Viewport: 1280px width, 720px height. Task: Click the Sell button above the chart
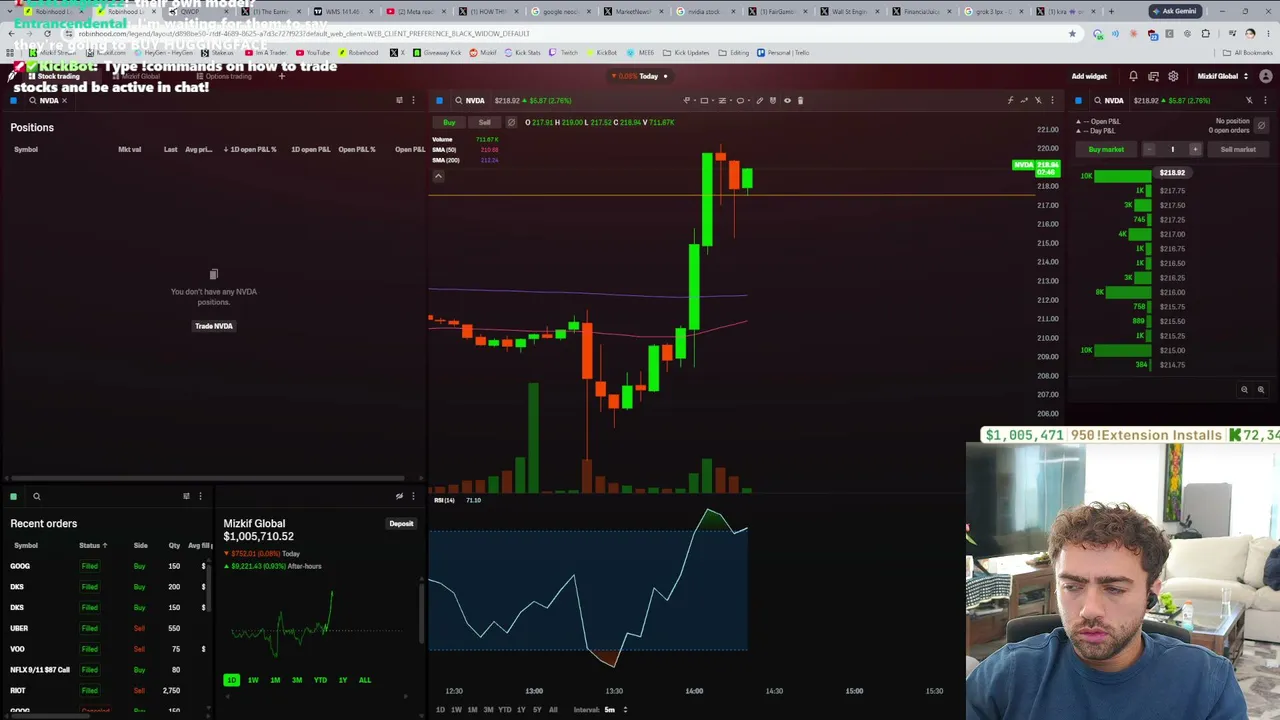[x=484, y=122]
